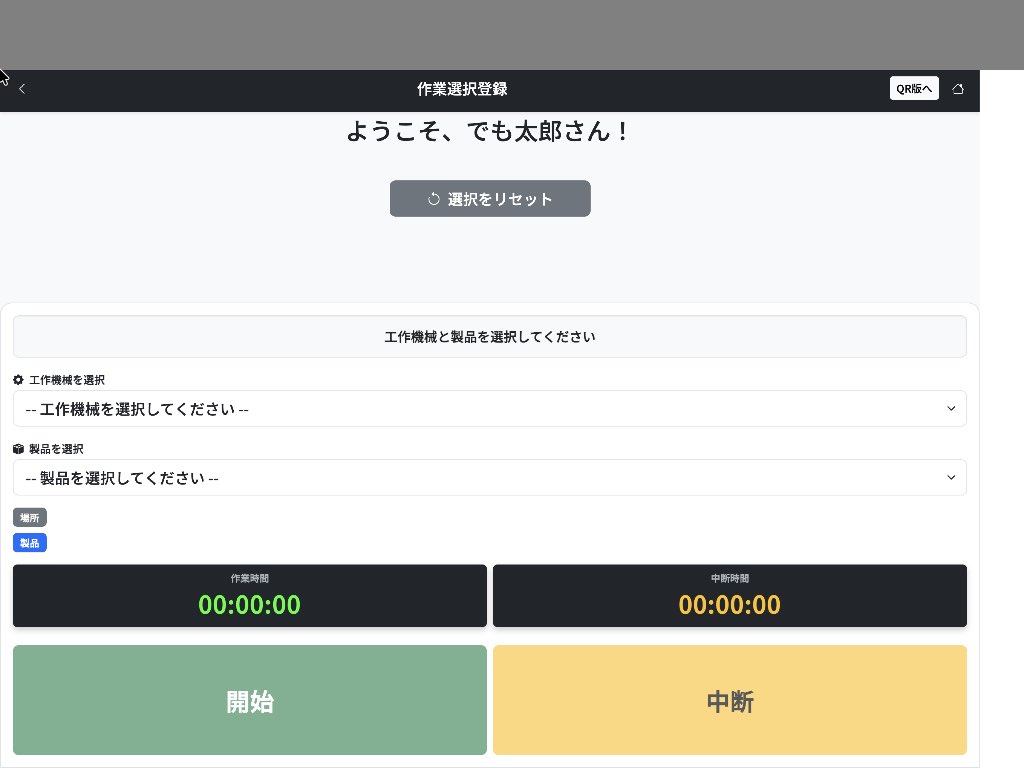Click the green 作業時間 timer display
The width and height of the screenshot is (1024, 768).
(x=250, y=596)
